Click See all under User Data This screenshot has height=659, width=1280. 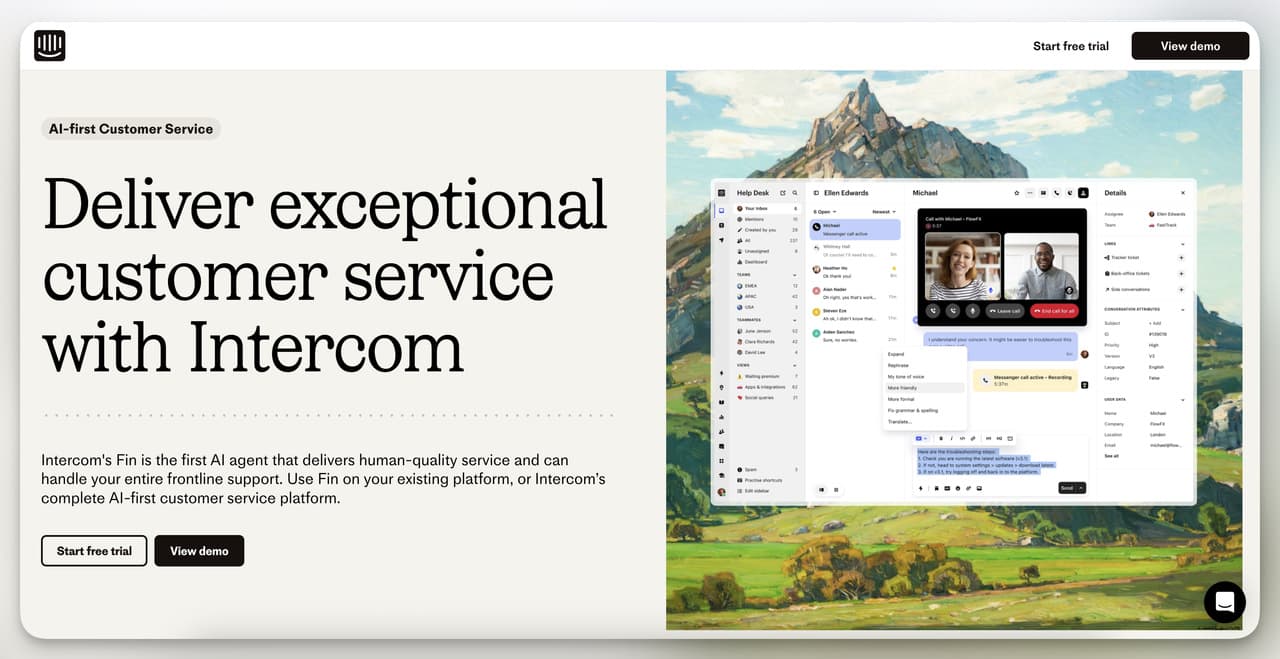pos(1112,456)
